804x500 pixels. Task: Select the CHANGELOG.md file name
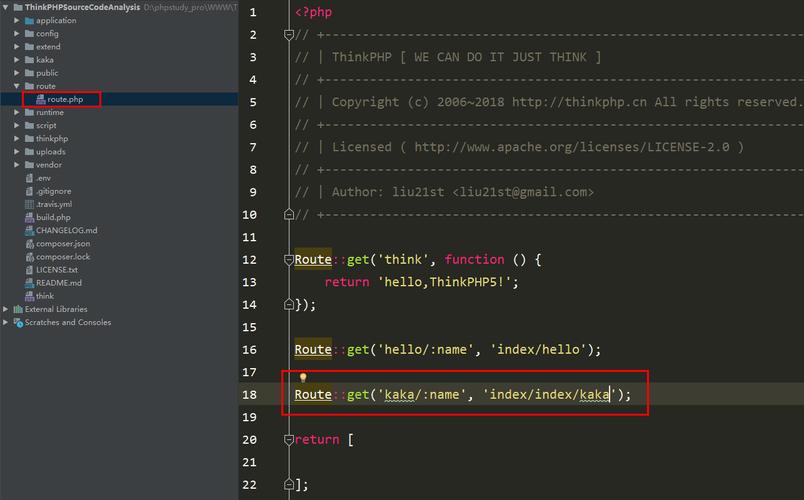[x=67, y=230]
